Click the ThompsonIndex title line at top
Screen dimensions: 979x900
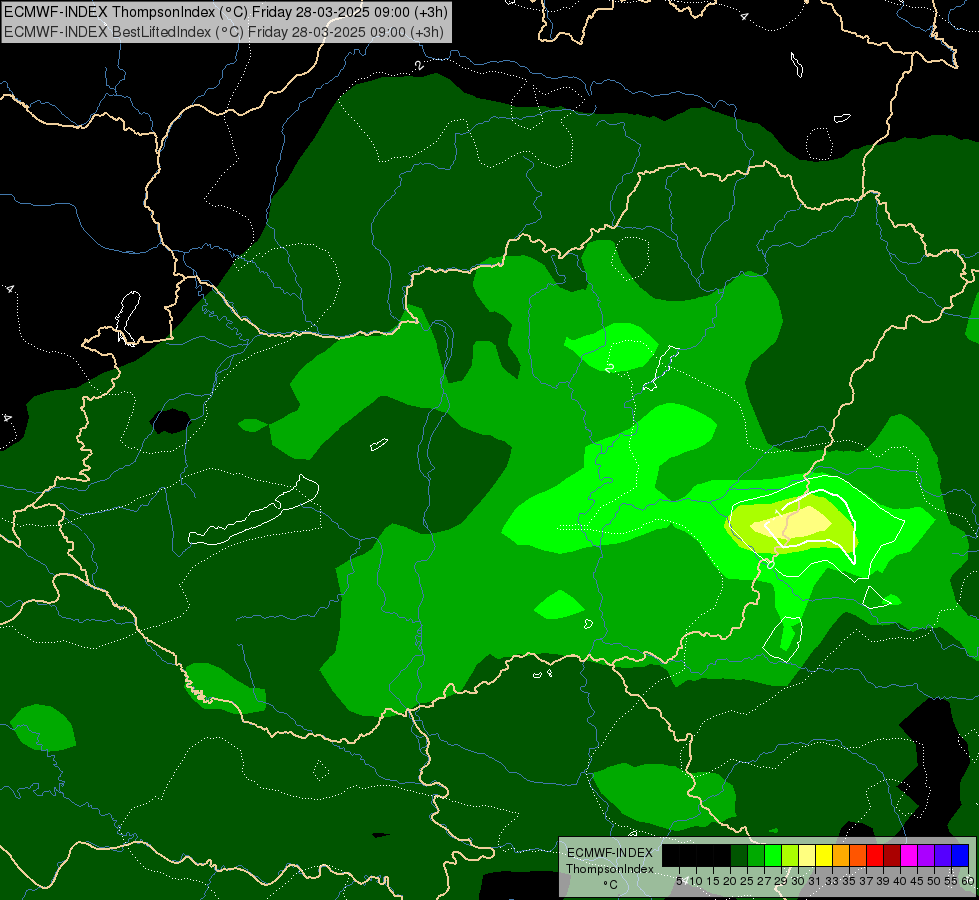coord(225,12)
